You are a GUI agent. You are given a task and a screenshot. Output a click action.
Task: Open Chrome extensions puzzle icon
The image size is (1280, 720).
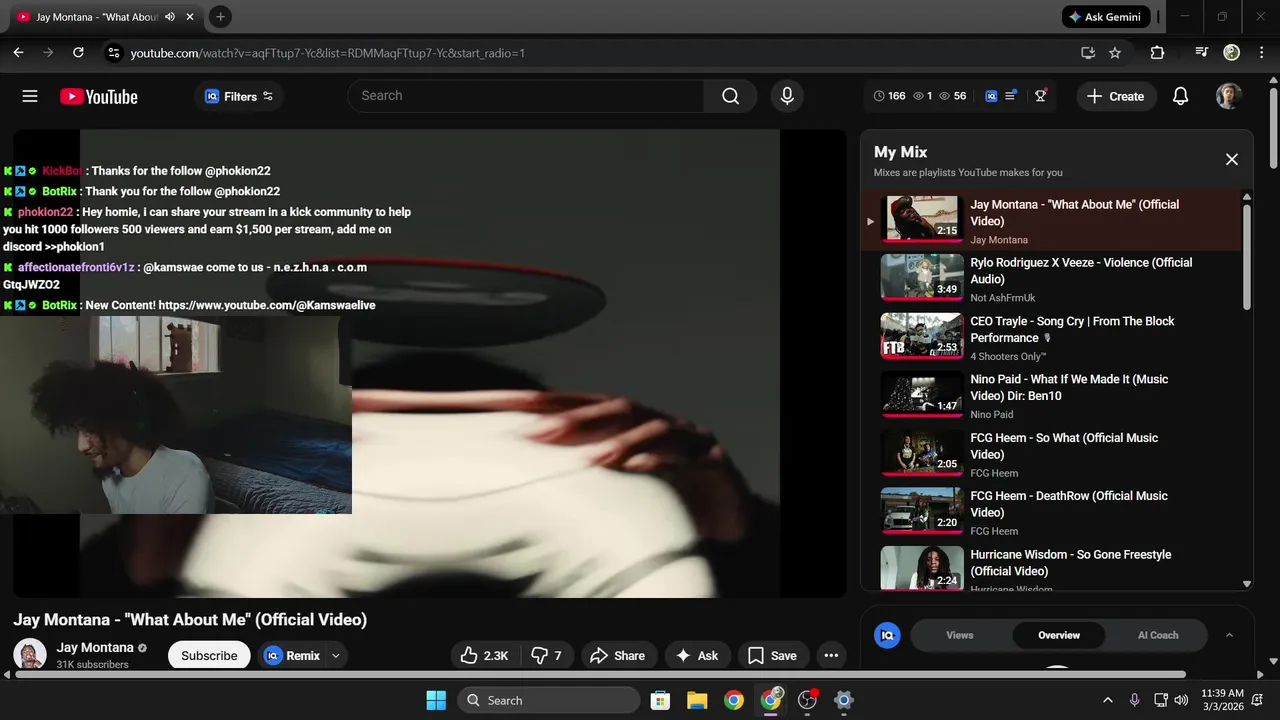click(x=1157, y=52)
